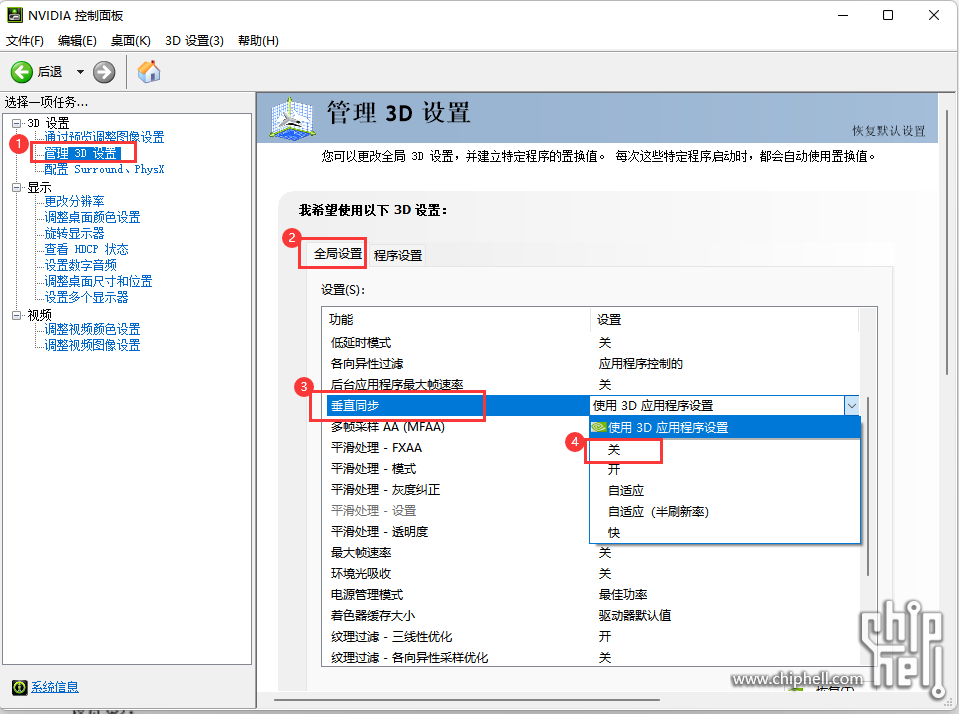Collapse the 视频 tree node

coord(17,315)
